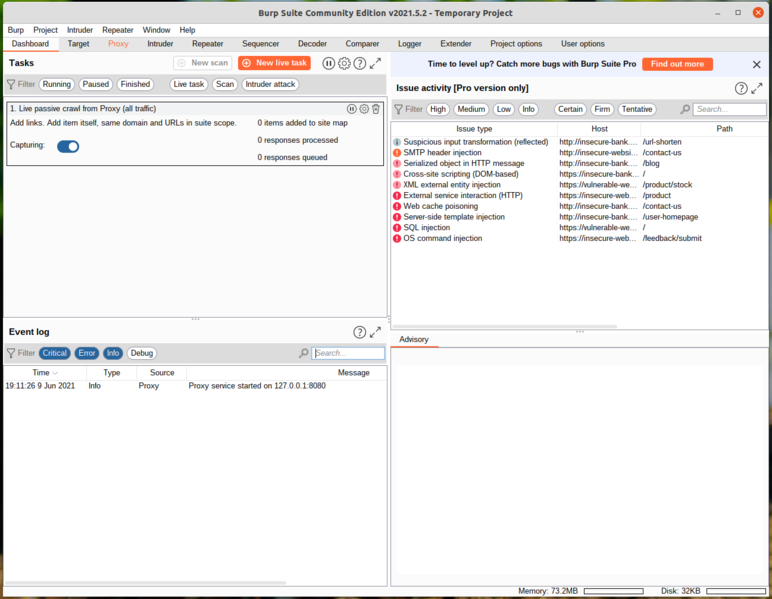Open the Repeater menu in menu bar

pyautogui.click(x=117, y=30)
